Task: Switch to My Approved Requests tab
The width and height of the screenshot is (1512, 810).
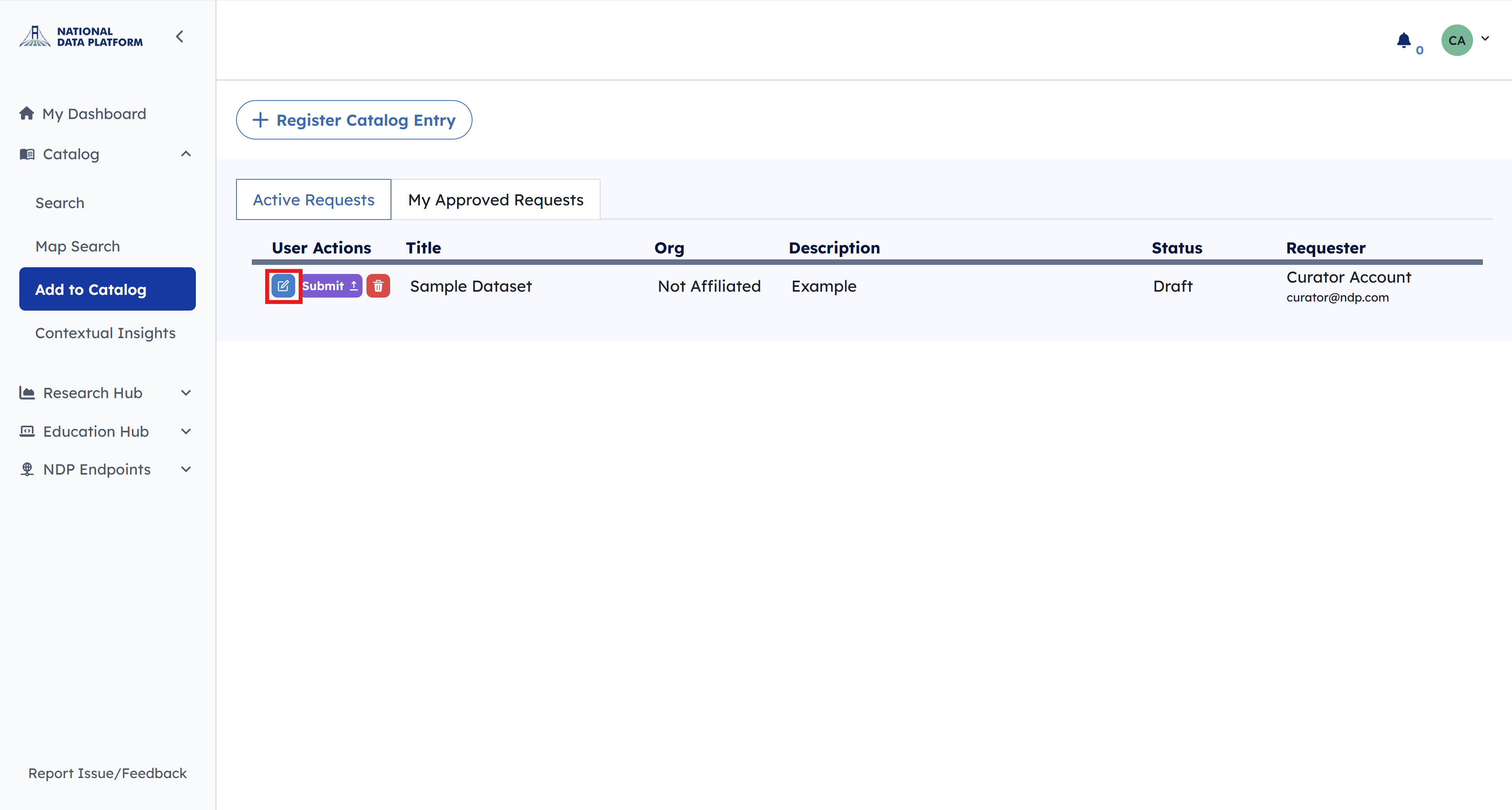Action: [496, 199]
